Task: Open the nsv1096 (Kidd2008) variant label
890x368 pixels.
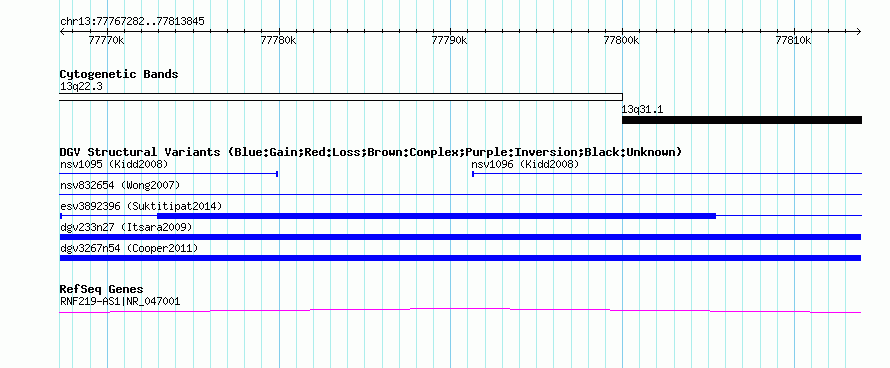Action: pyautogui.click(x=525, y=165)
